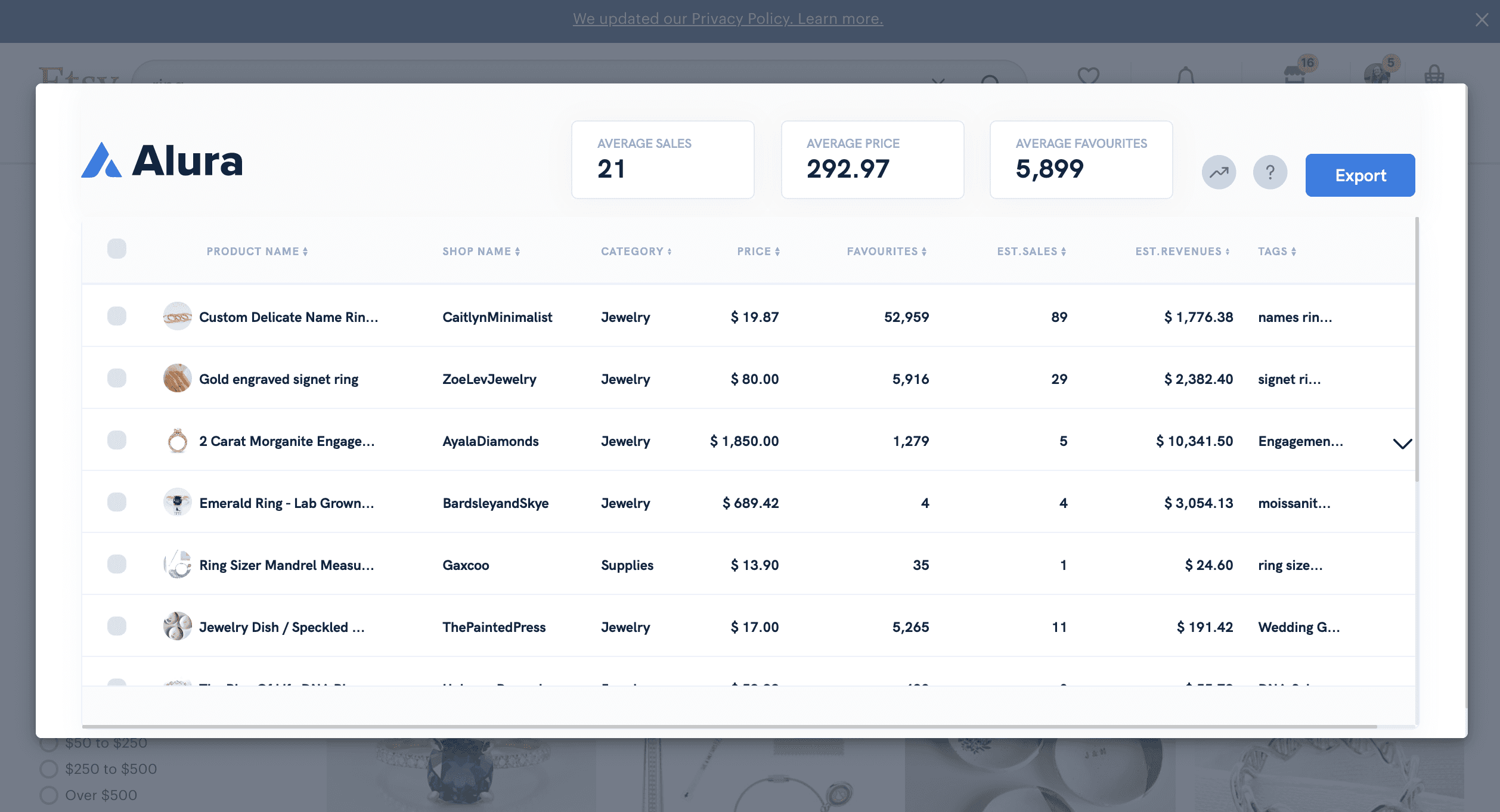This screenshot has width=1500, height=812.
Task: Click Gold engraved signet ring thumbnail
Action: click(177, 379)
